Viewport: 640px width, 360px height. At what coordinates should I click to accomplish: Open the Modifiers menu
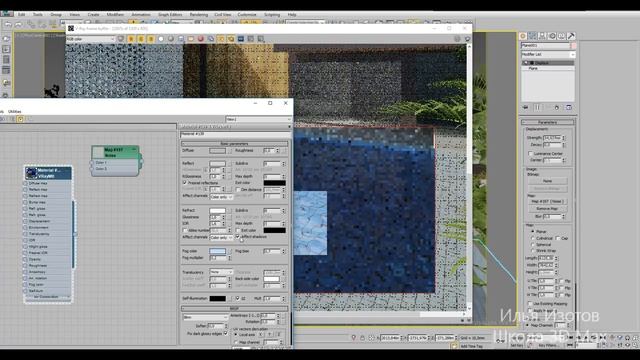[x=115, y=15]
